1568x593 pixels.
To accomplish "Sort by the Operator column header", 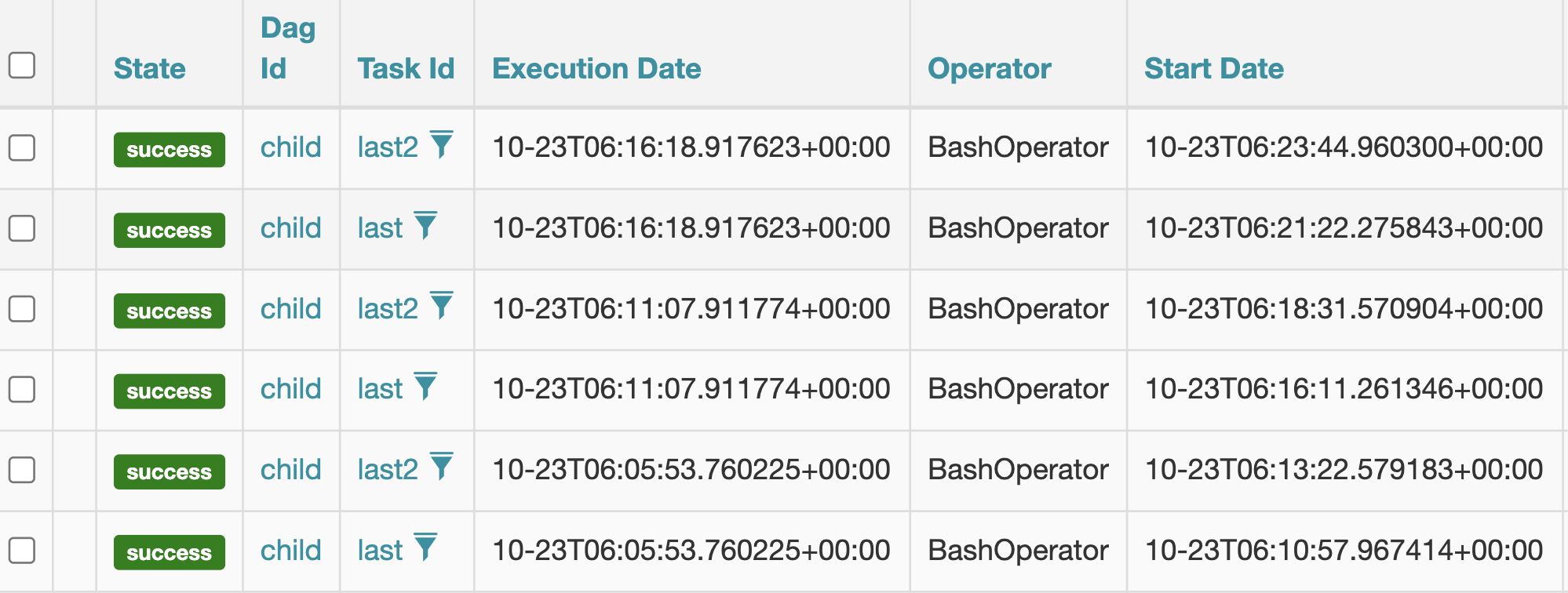I will tap(990, 69).
